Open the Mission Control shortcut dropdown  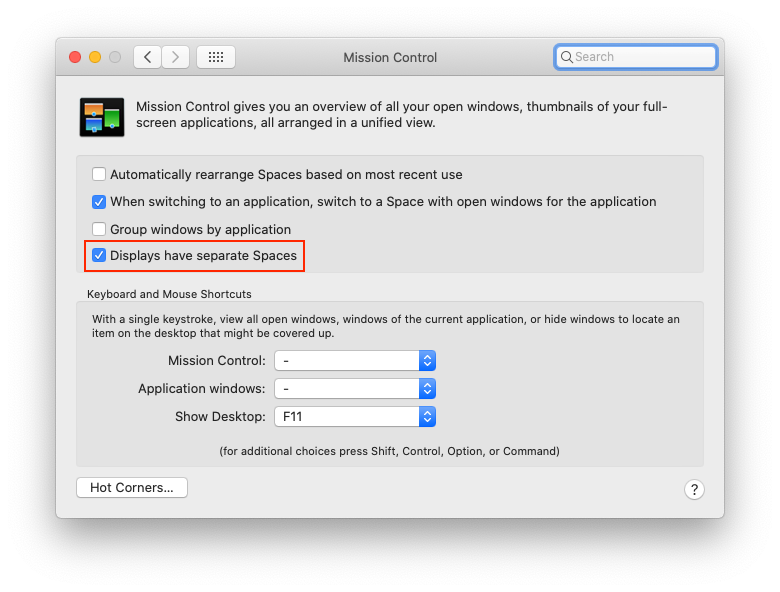(355, 361)
